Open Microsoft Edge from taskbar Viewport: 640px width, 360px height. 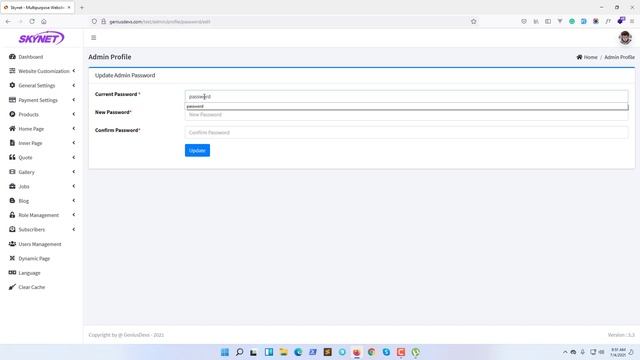pos(298,352)
